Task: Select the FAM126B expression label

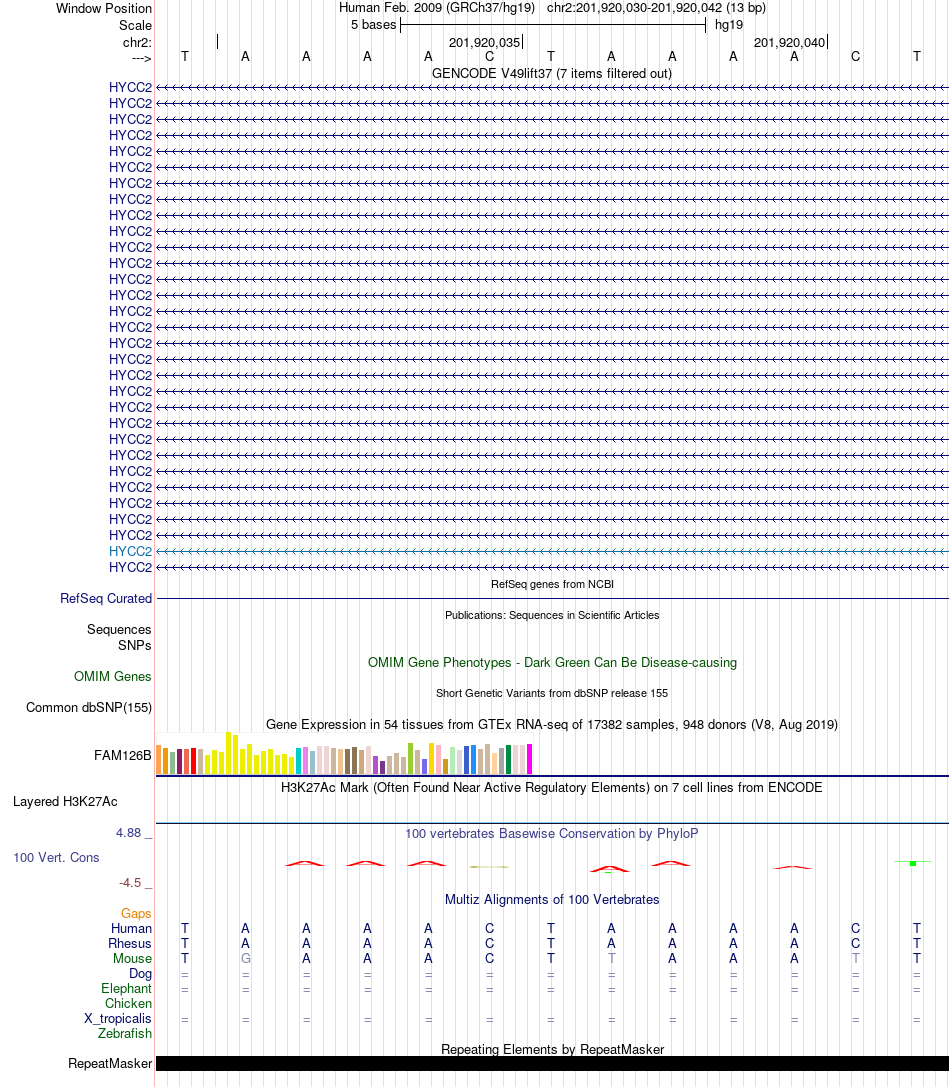Action: coord(123,756)
